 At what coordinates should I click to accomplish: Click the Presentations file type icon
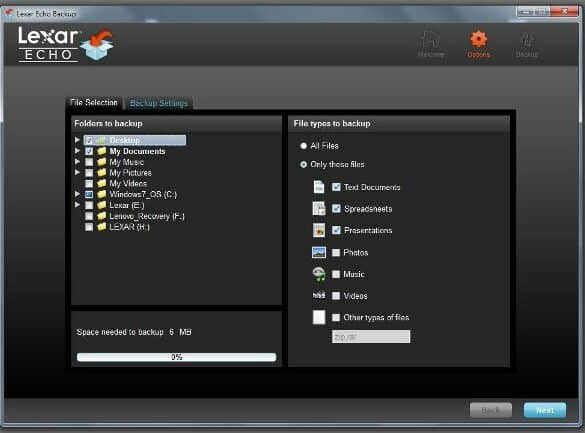(x=319, y=230)
